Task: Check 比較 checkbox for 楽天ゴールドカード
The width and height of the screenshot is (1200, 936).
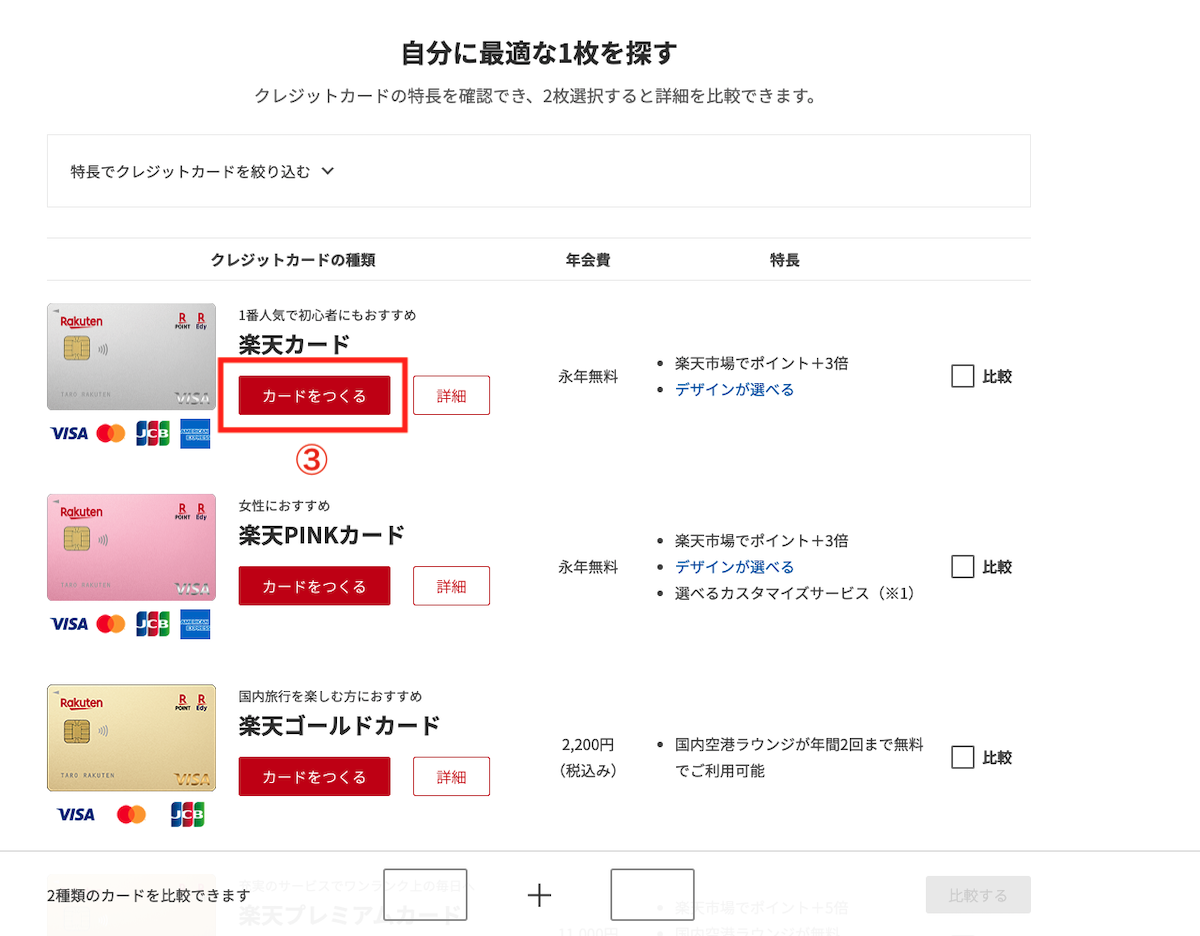Action: 962,758
